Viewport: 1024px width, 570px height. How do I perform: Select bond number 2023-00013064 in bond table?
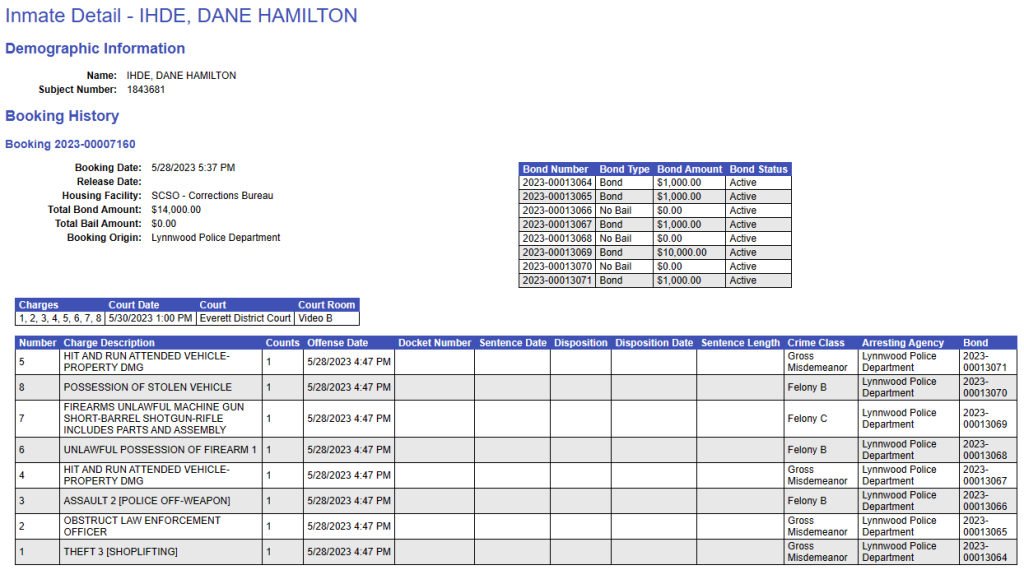(557, 183)
